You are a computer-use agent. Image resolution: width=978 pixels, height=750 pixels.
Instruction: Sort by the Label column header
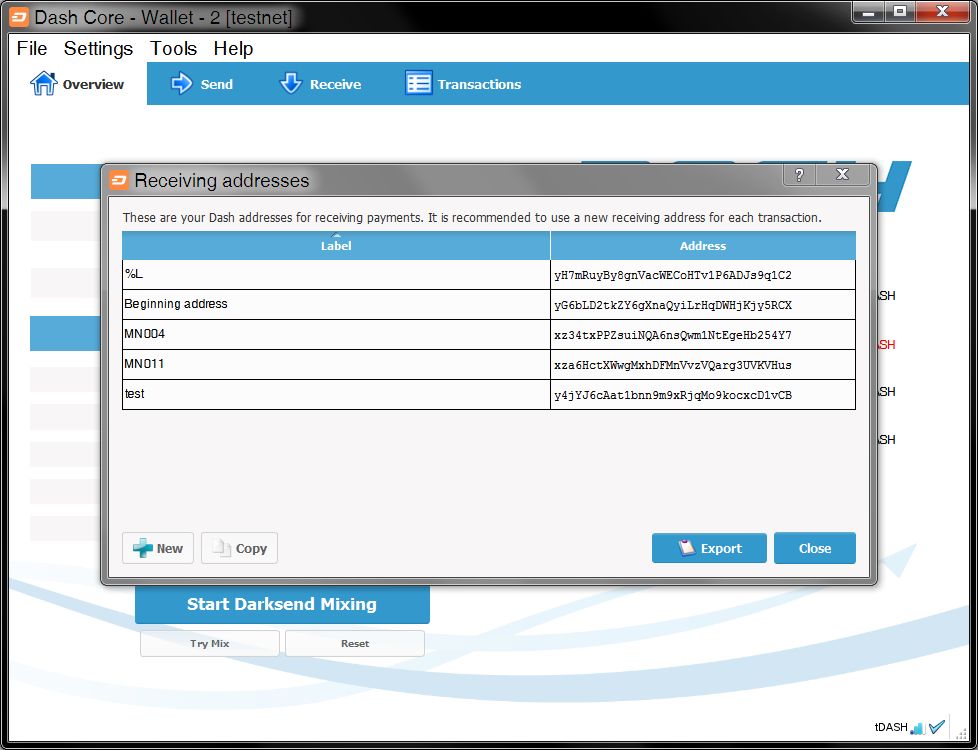click(x=336, y=245)
